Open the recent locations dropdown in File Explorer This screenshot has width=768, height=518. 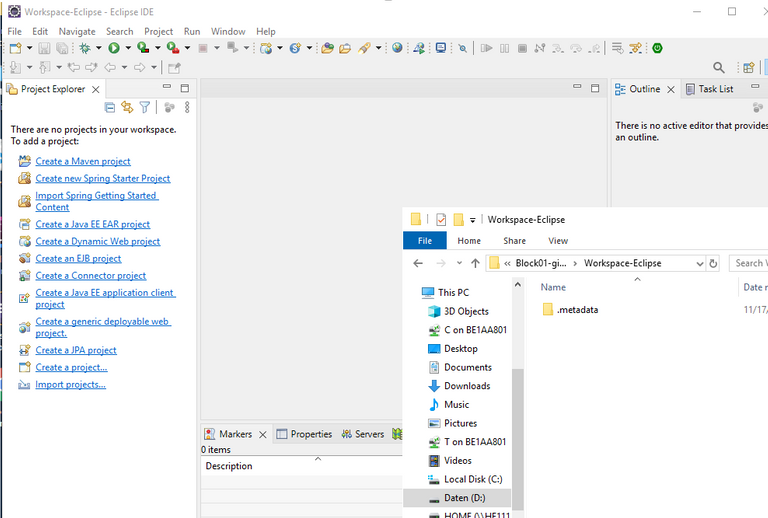click(x=459, y=263)
